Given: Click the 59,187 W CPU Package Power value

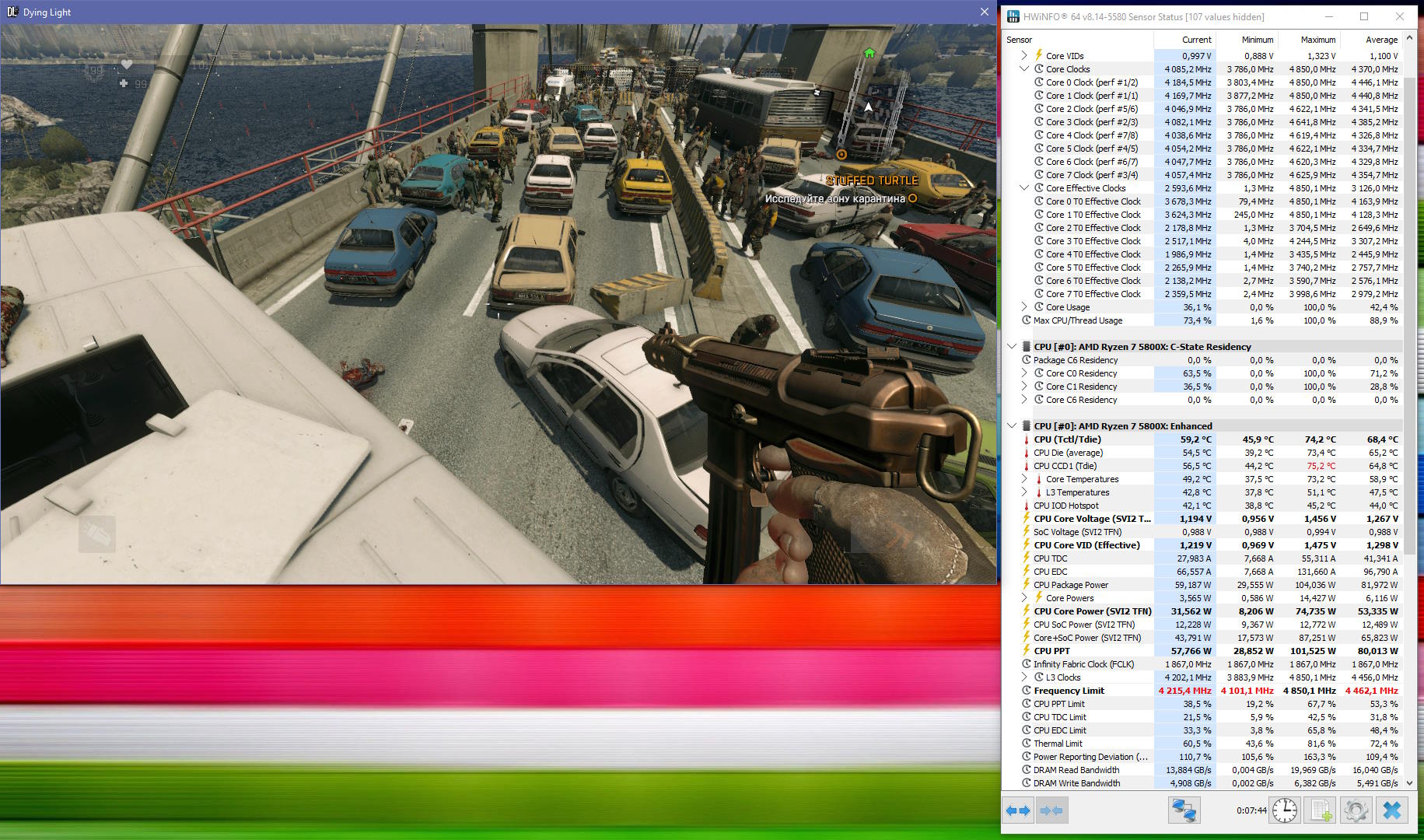Looking at the screenshot, I should coord(1193,585).
